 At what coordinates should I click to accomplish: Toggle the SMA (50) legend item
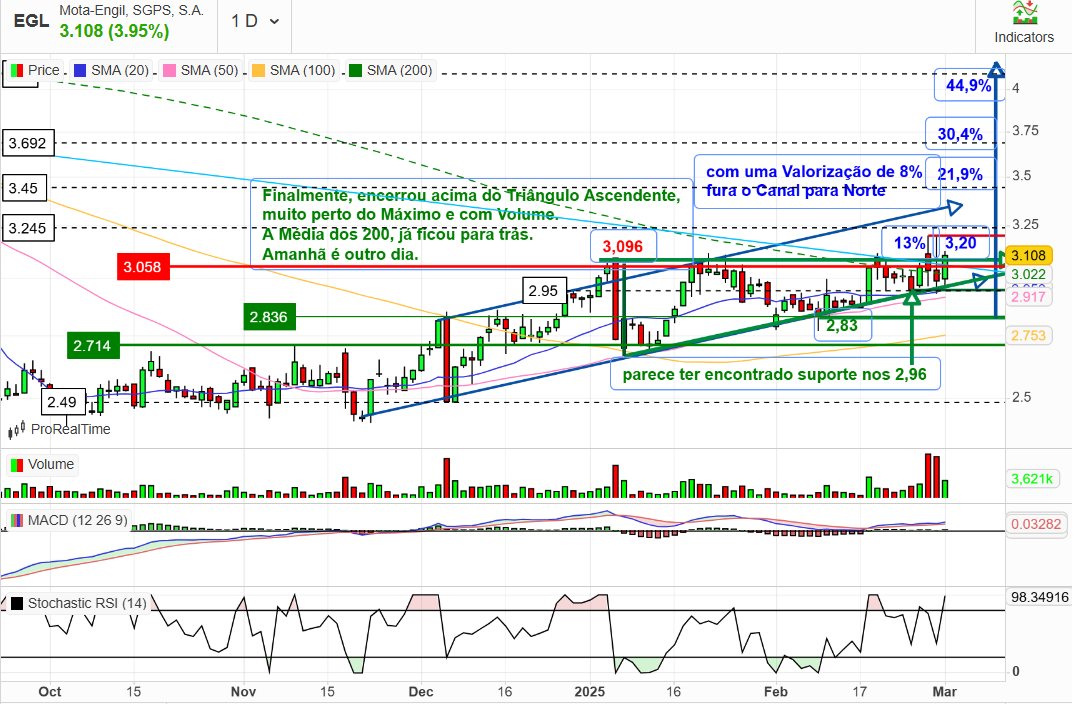point(201,70)
